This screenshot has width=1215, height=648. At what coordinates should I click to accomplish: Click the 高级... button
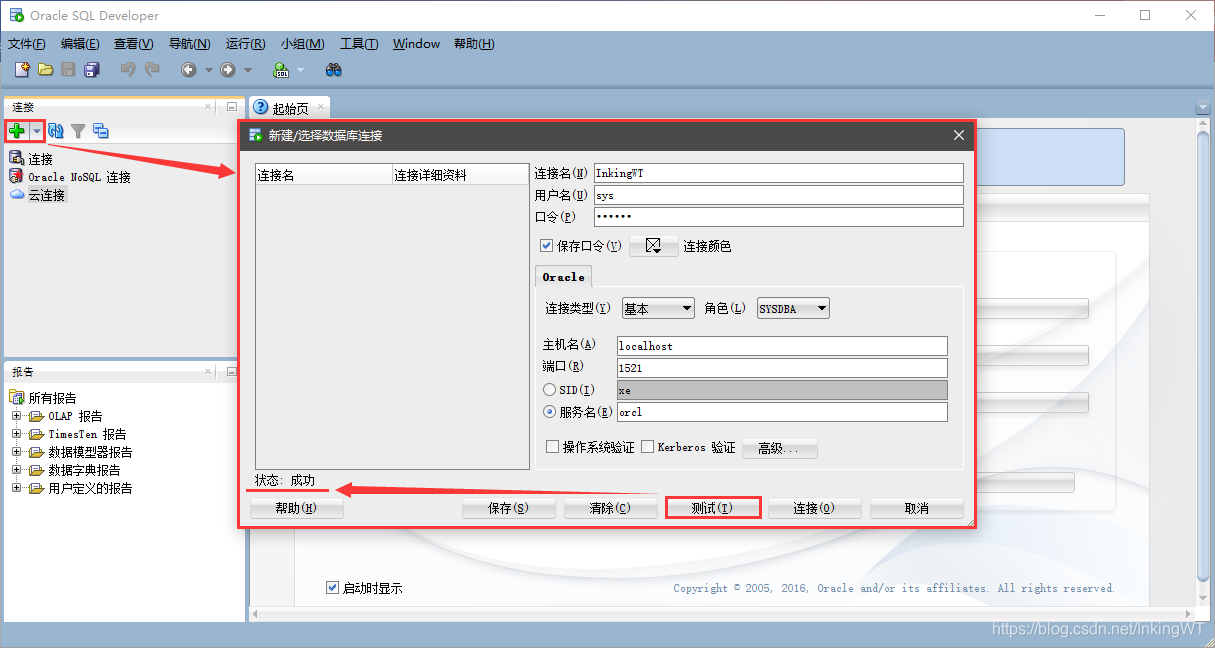[779, 448]
